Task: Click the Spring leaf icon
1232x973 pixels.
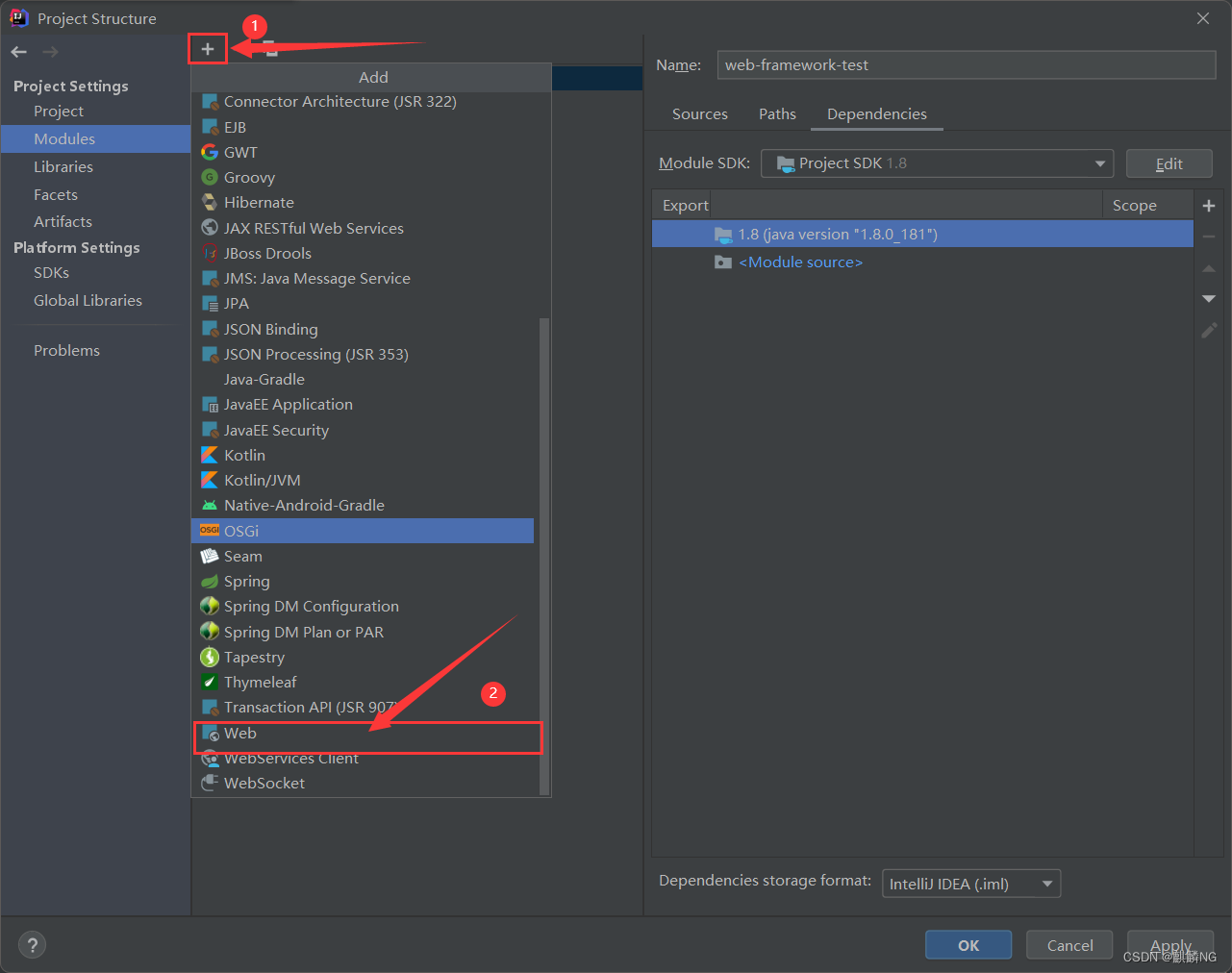Action: (210, 581)
